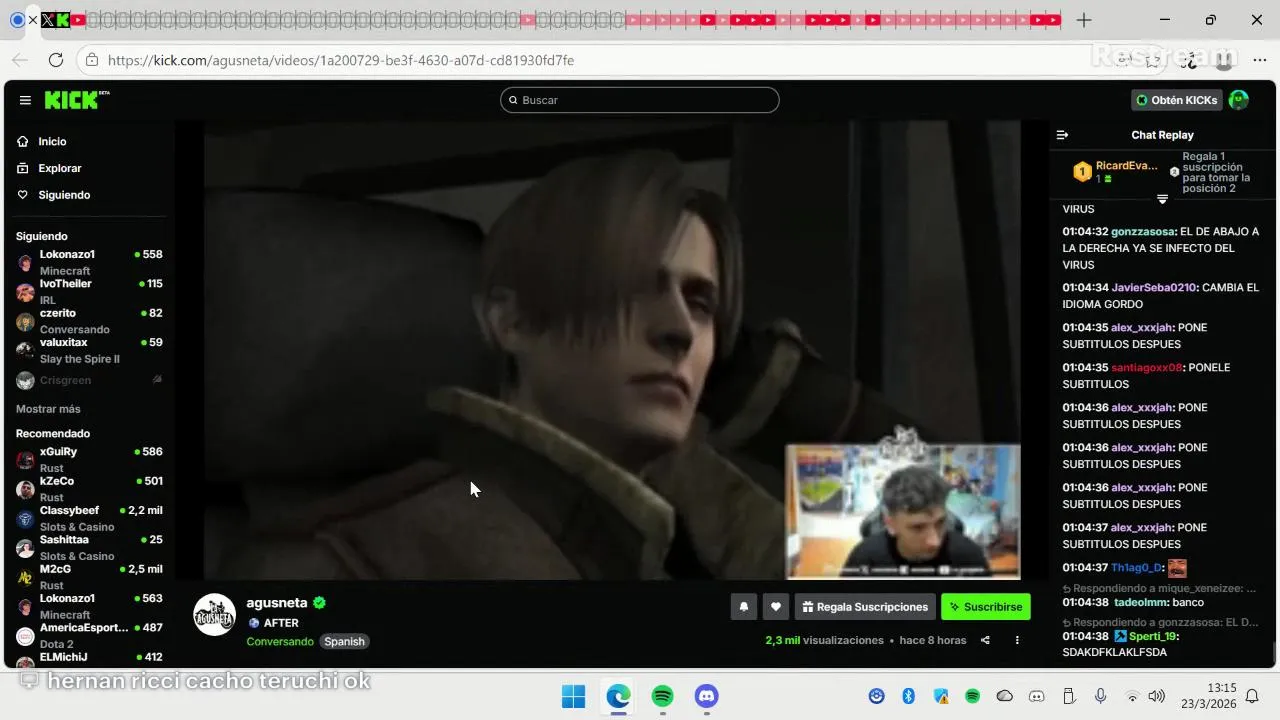Open ELMichiJ recommended channel
The image size is (1280, 720).
[89, 657]
